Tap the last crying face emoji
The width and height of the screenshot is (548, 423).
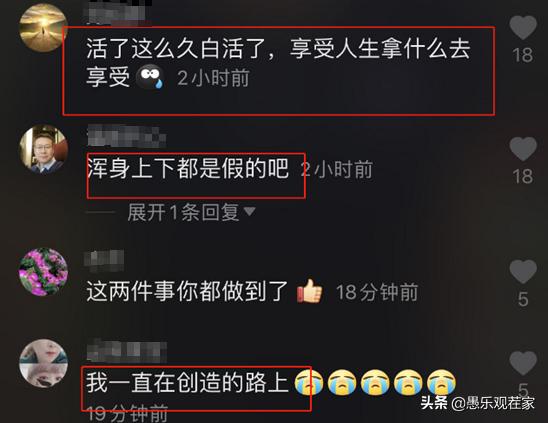pos(442,382)
